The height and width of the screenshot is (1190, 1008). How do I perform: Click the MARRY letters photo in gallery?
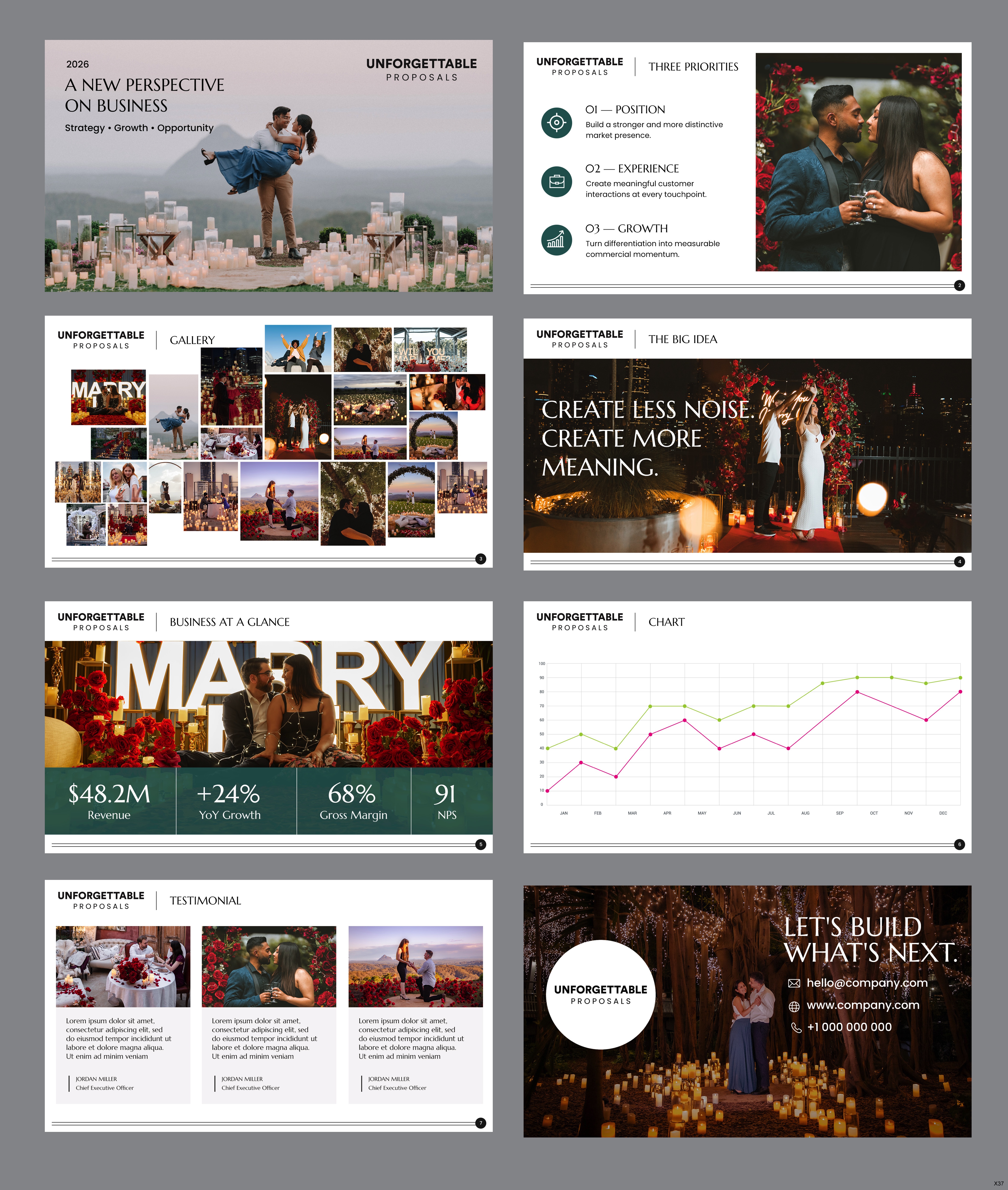pos(108,397)
